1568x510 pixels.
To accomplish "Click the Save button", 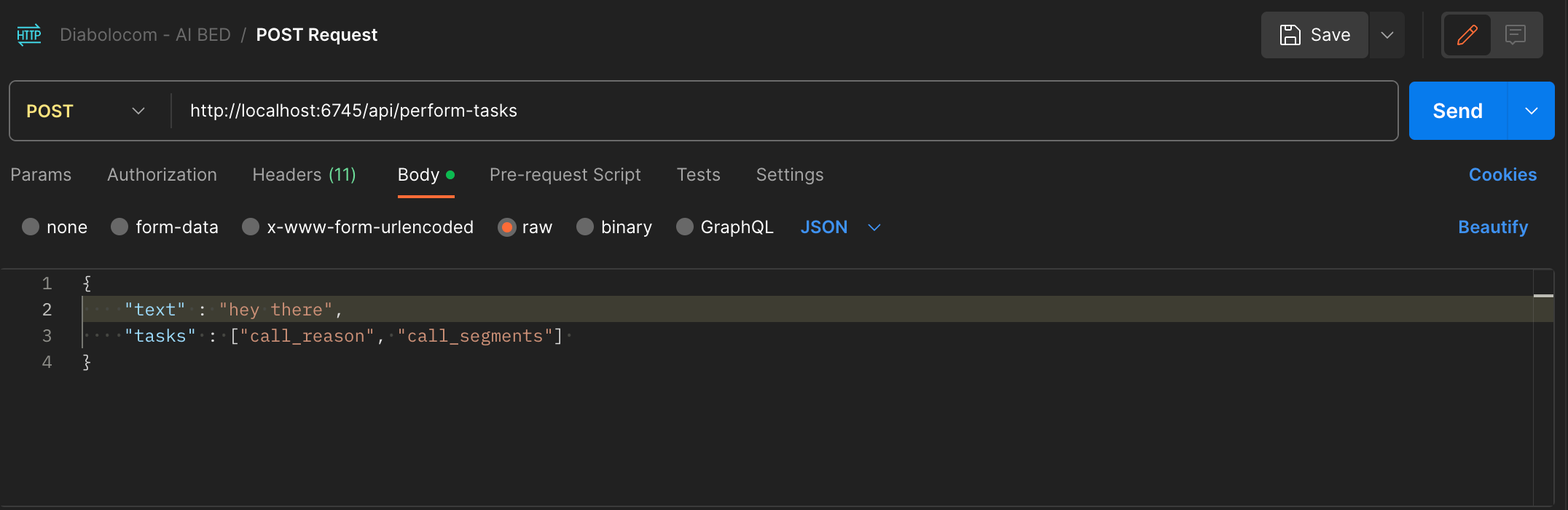I will click(x=1314, y=35).
